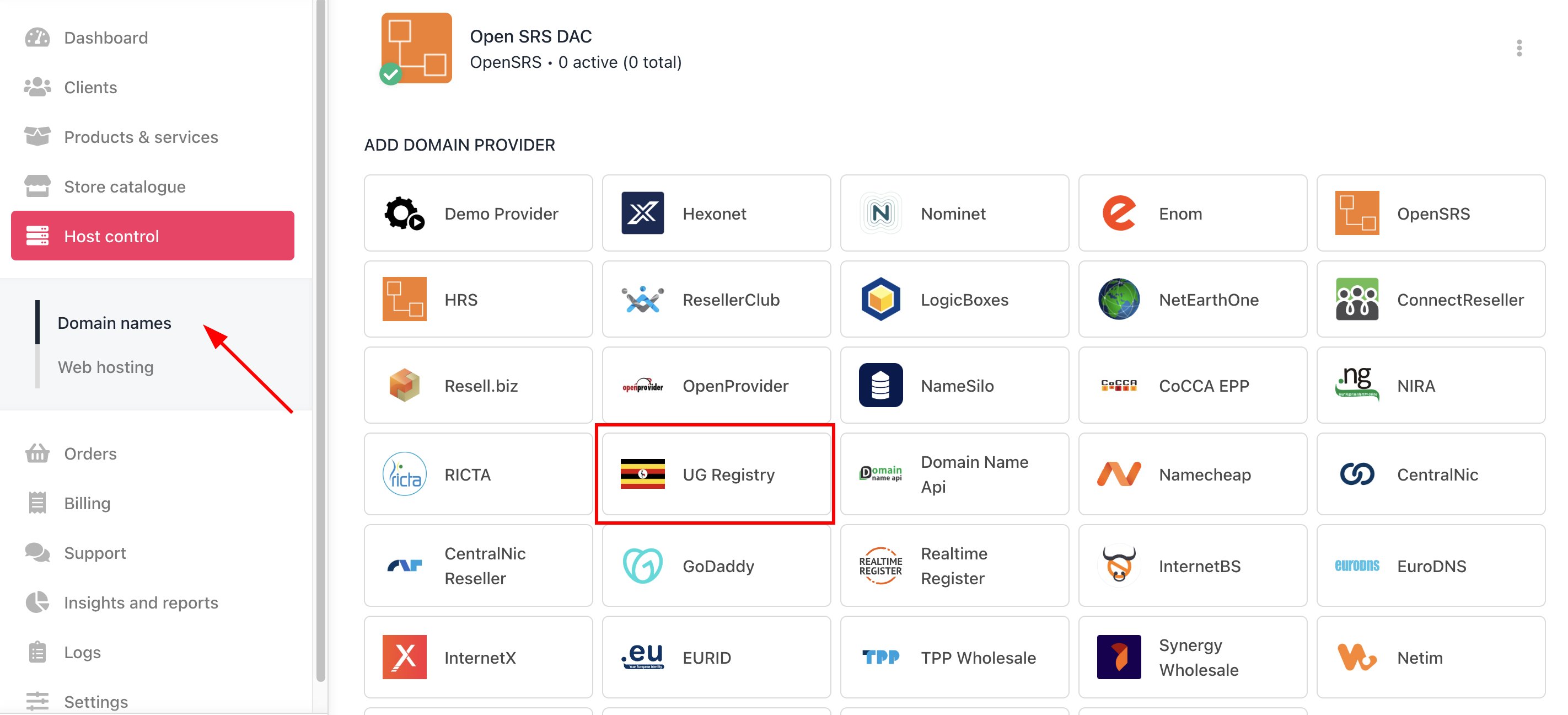Add the Demo Provider domain provider
Screen dimensions: 1568x715
[479, 213]
